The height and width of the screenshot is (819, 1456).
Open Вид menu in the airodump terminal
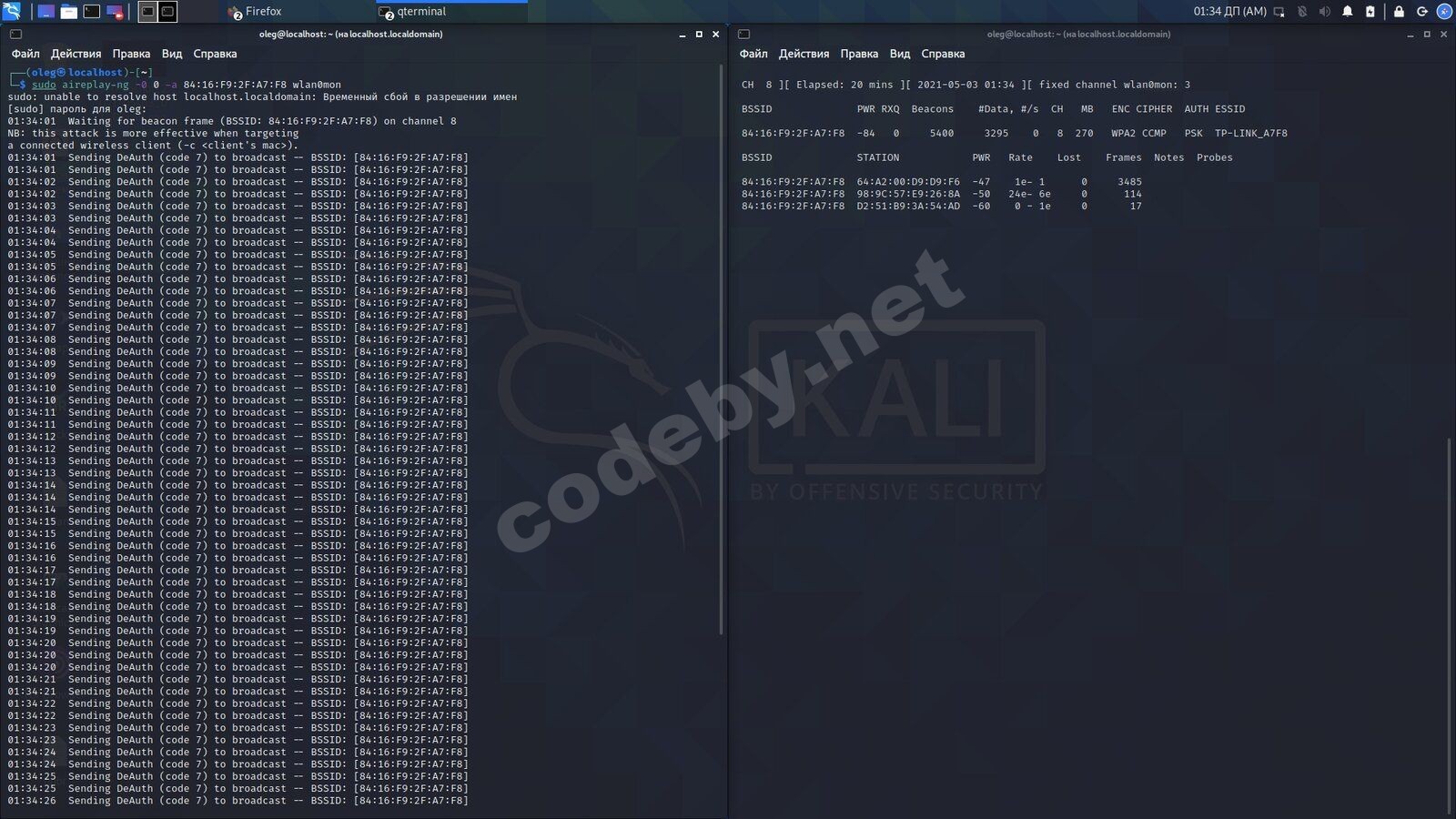coord(900,54)
